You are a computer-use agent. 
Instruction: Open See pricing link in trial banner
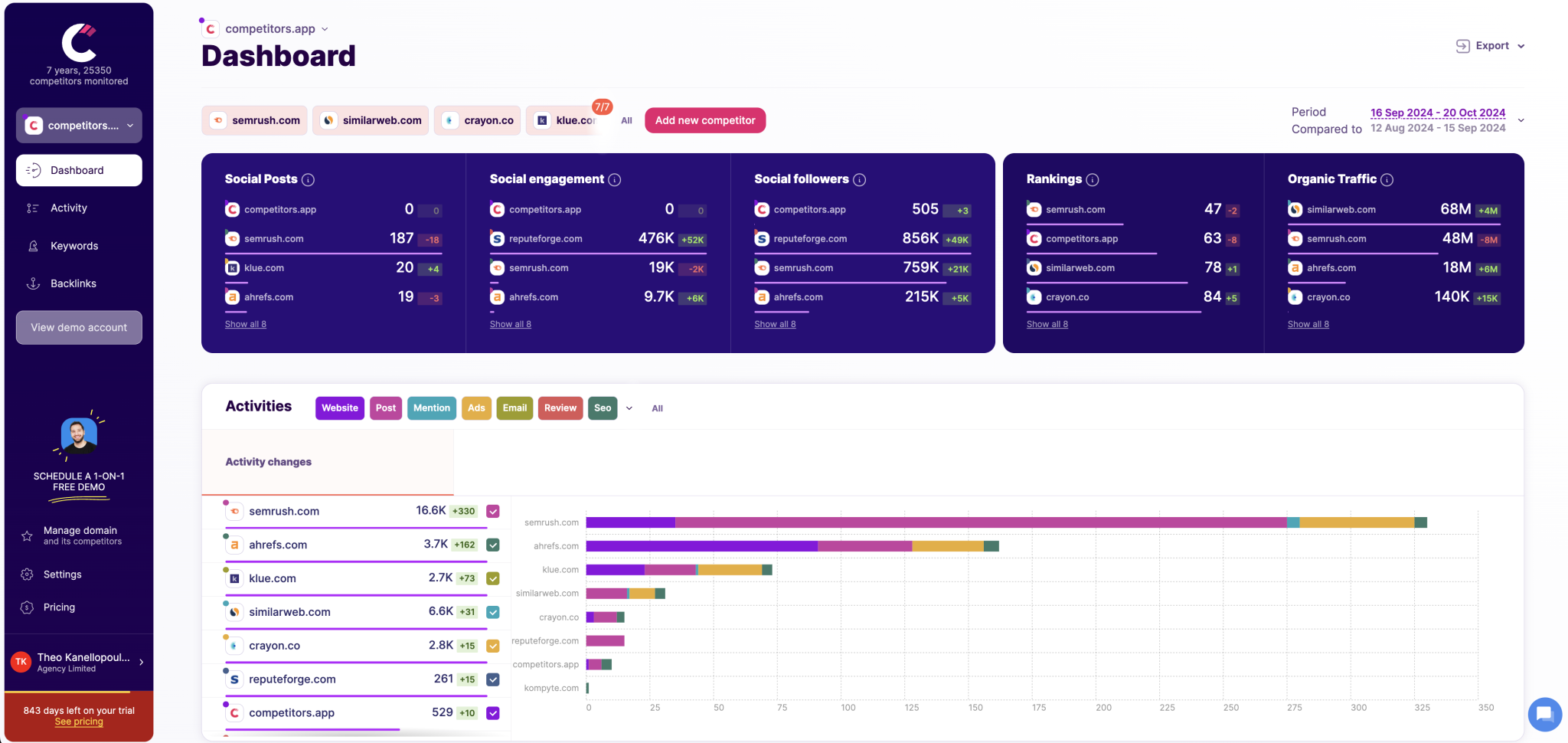click(x=78, y=721)
